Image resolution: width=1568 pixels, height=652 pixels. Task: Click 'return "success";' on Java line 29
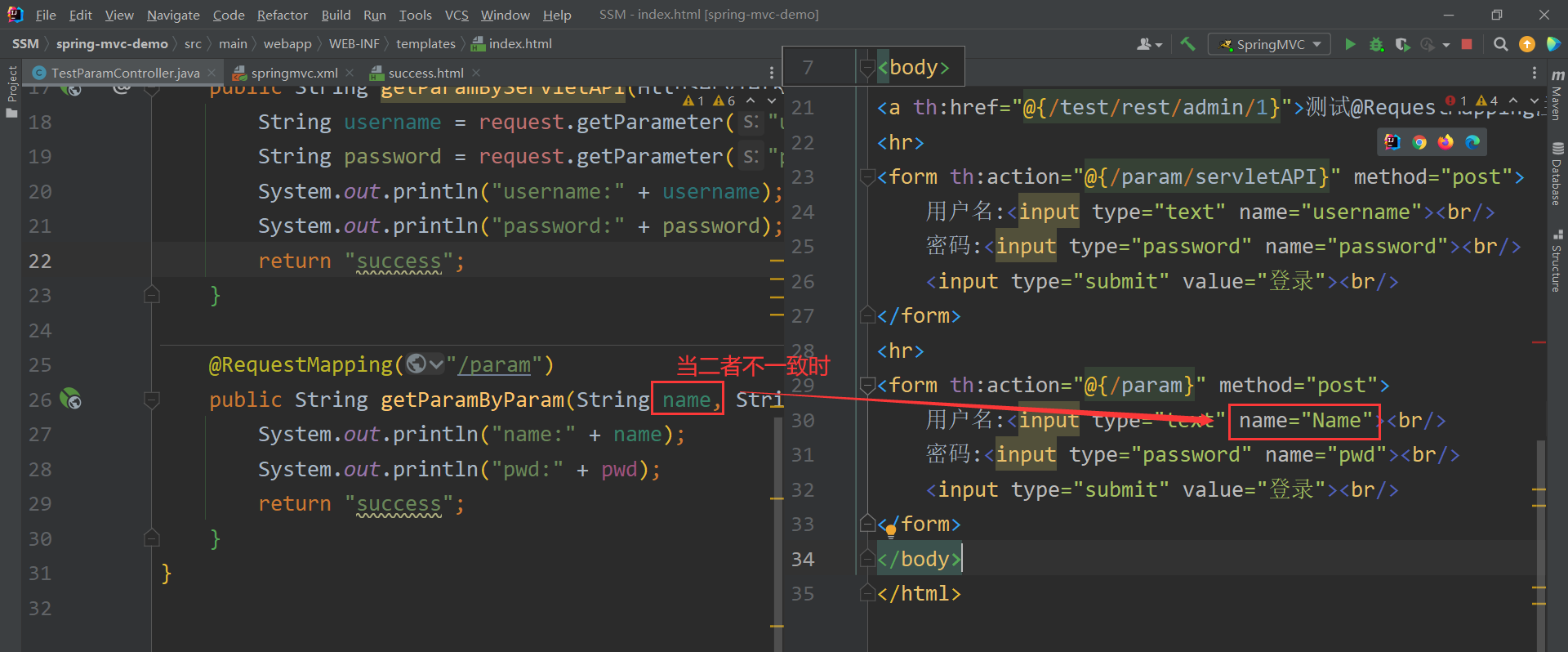361,504
